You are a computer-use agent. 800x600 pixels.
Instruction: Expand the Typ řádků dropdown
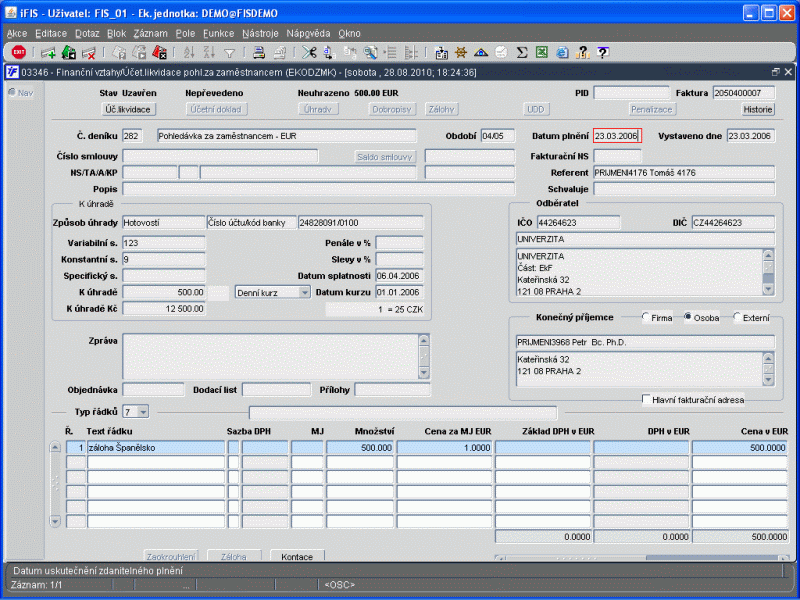click(x=143, y=411)
